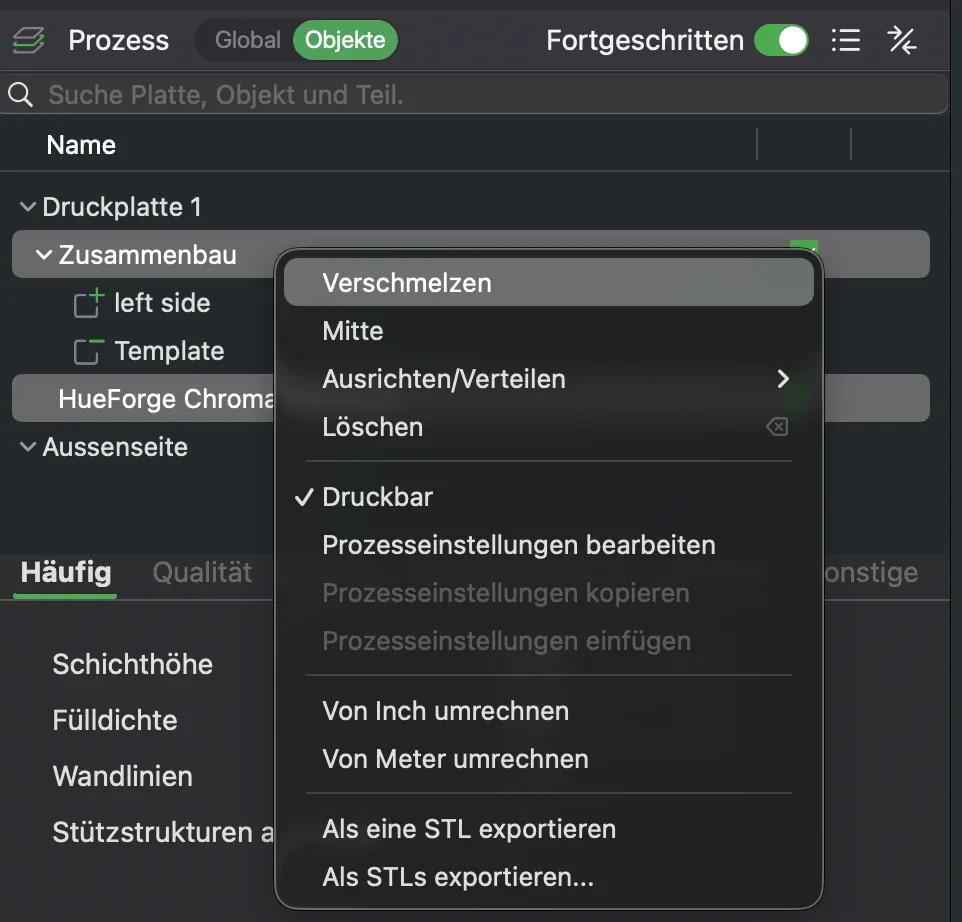Select the Template negative part icon

(x=88, y=352)
